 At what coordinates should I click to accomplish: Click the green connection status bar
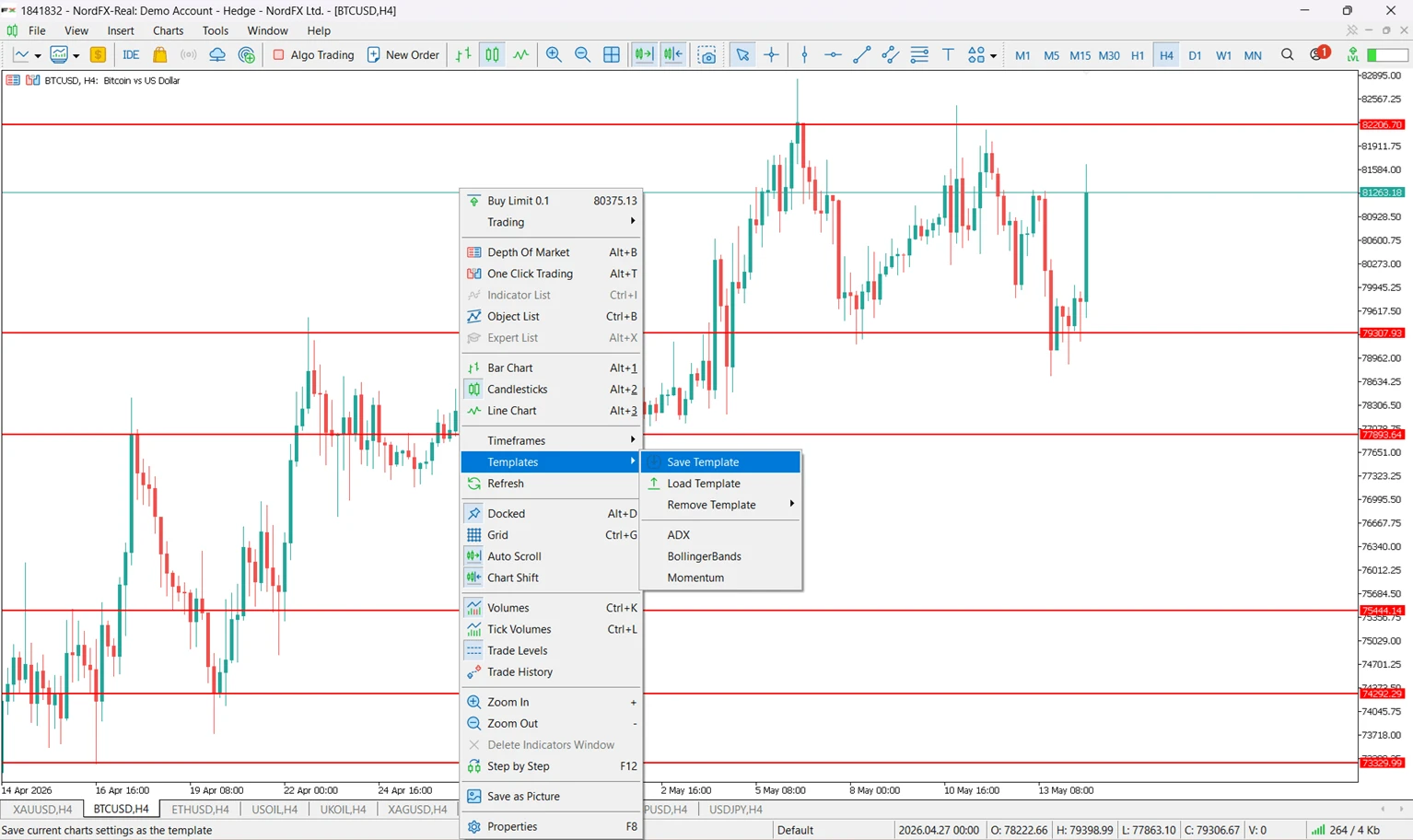pyautogui.click(x=1387, y=55)
